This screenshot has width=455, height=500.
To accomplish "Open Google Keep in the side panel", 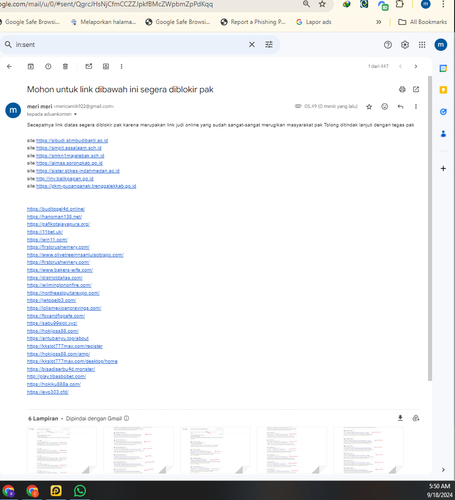I will click(443, 90).
